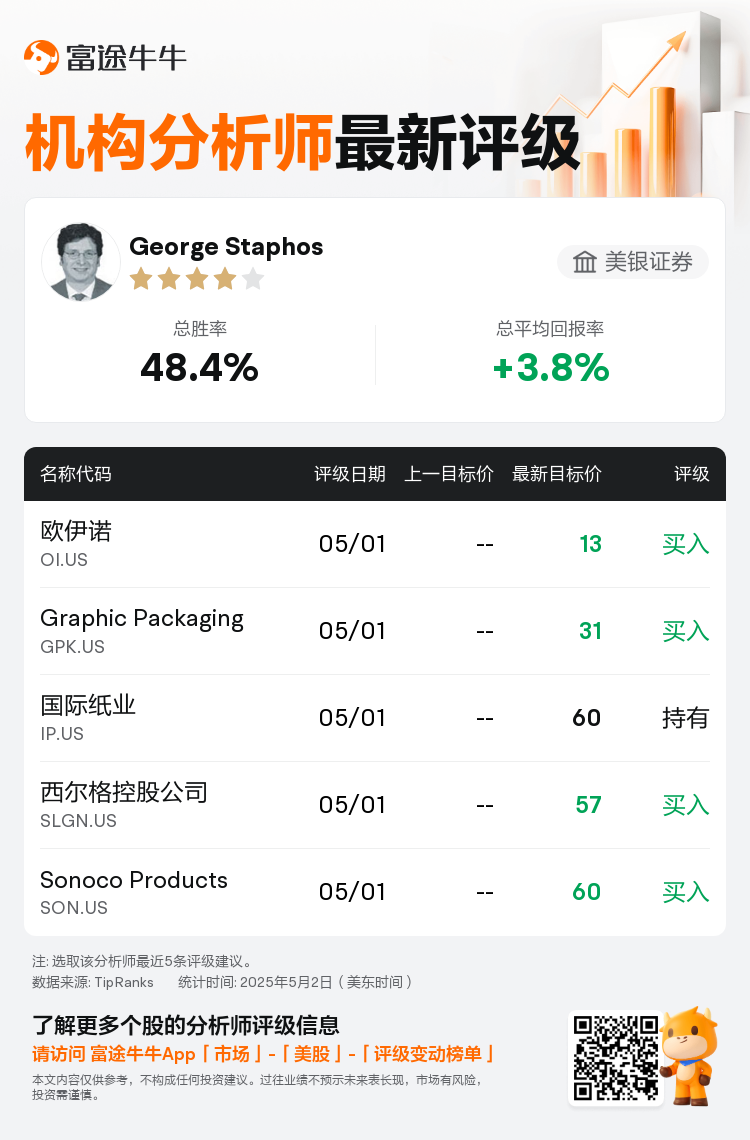
Task: Click the 持有 rating for IP.US
Action: click(x=685, y=718)
